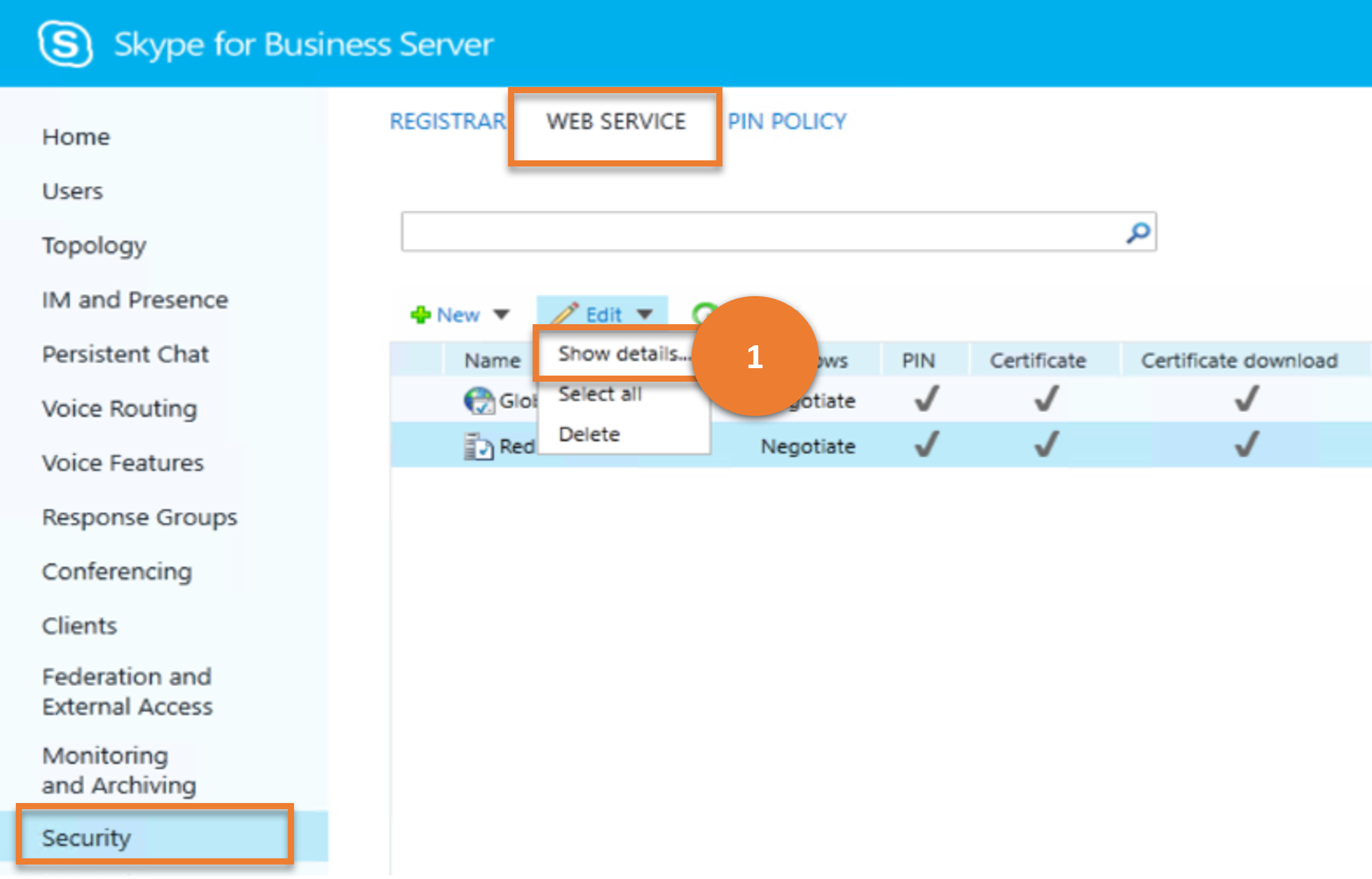The height and width of the screenshot is (879, 1372).
Task: Click Certificate checkmark in Red row
Action: (1046, 445)
